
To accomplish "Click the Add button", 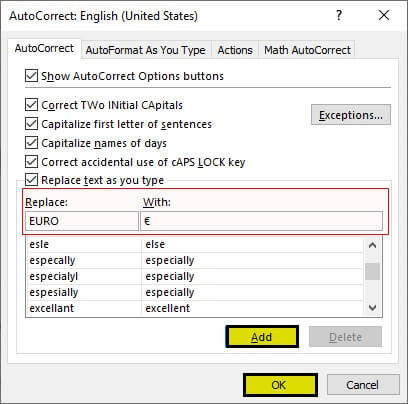I will click(x=262, y=337).
